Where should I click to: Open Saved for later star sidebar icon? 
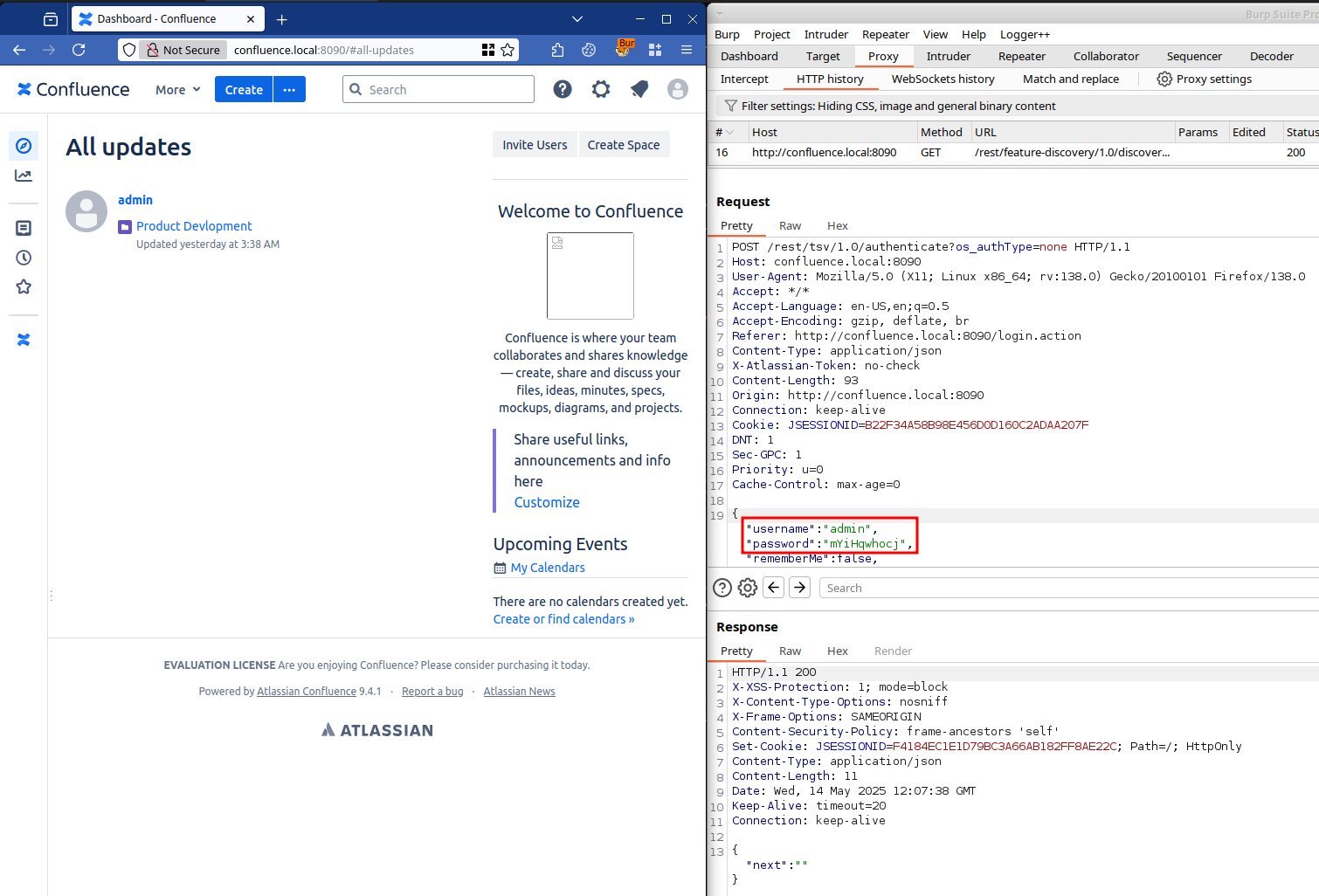(x=24, y=286)
